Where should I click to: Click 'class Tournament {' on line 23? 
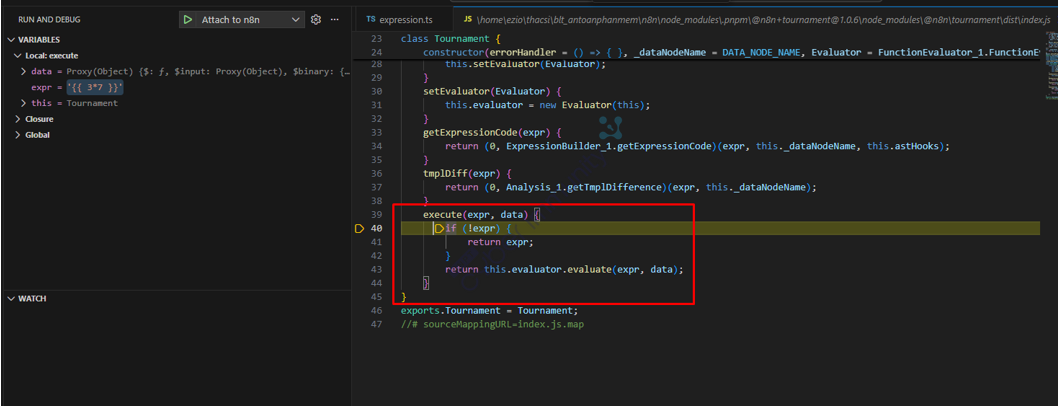(451, 38)
